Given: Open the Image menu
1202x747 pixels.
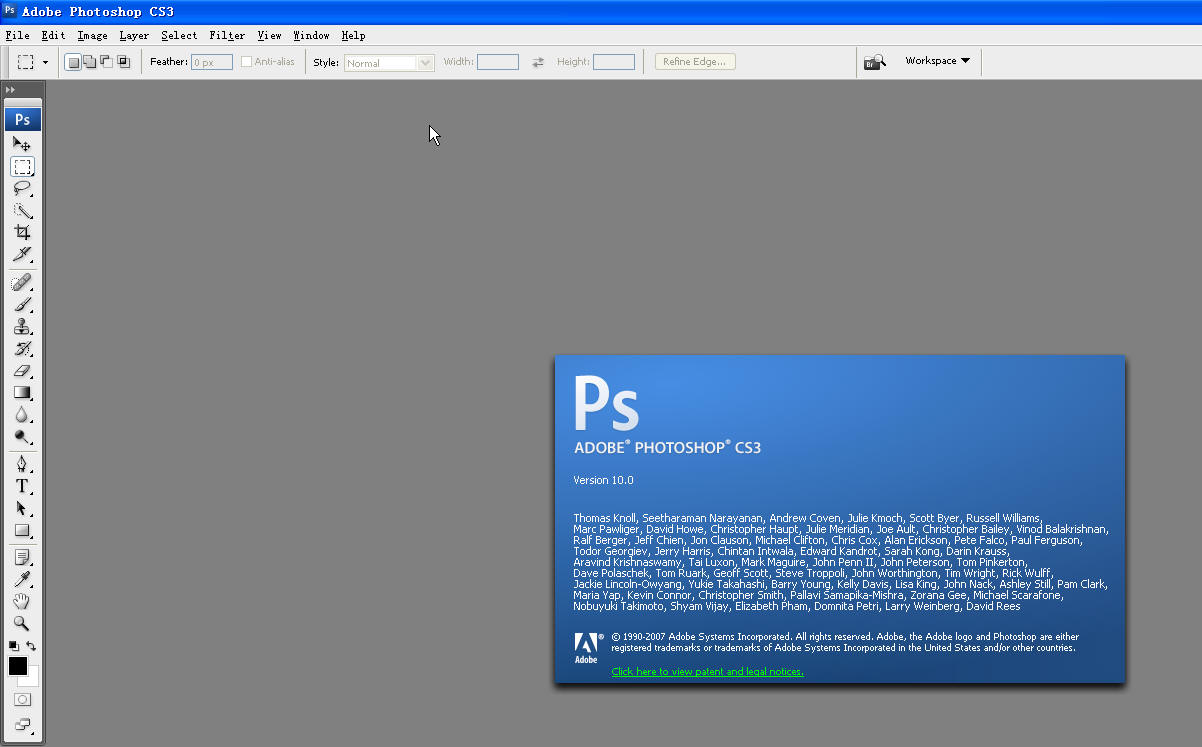Looking at the screenshot, I should 92,36.
